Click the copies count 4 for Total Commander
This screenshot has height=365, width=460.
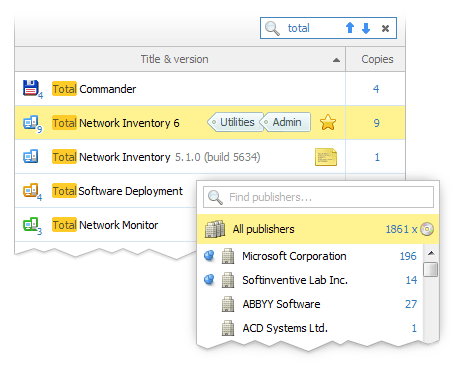[x=376, y=89]
